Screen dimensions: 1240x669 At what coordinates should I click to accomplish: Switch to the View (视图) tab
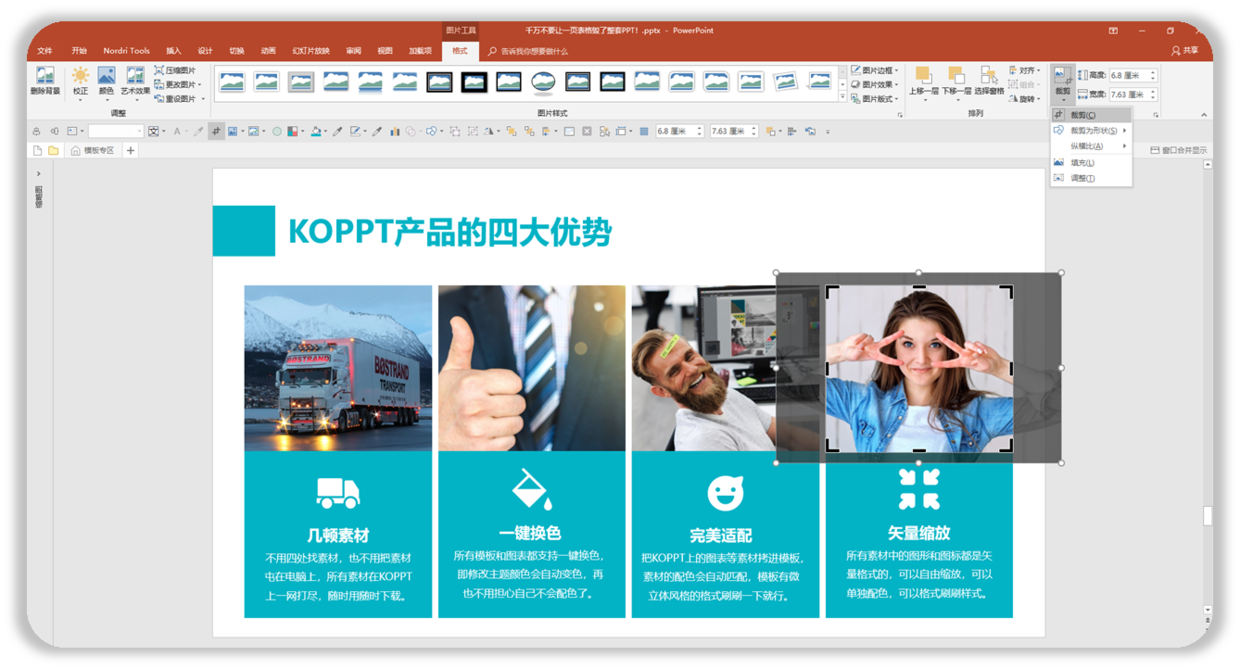pyautogui.click(x=385, y=51)
